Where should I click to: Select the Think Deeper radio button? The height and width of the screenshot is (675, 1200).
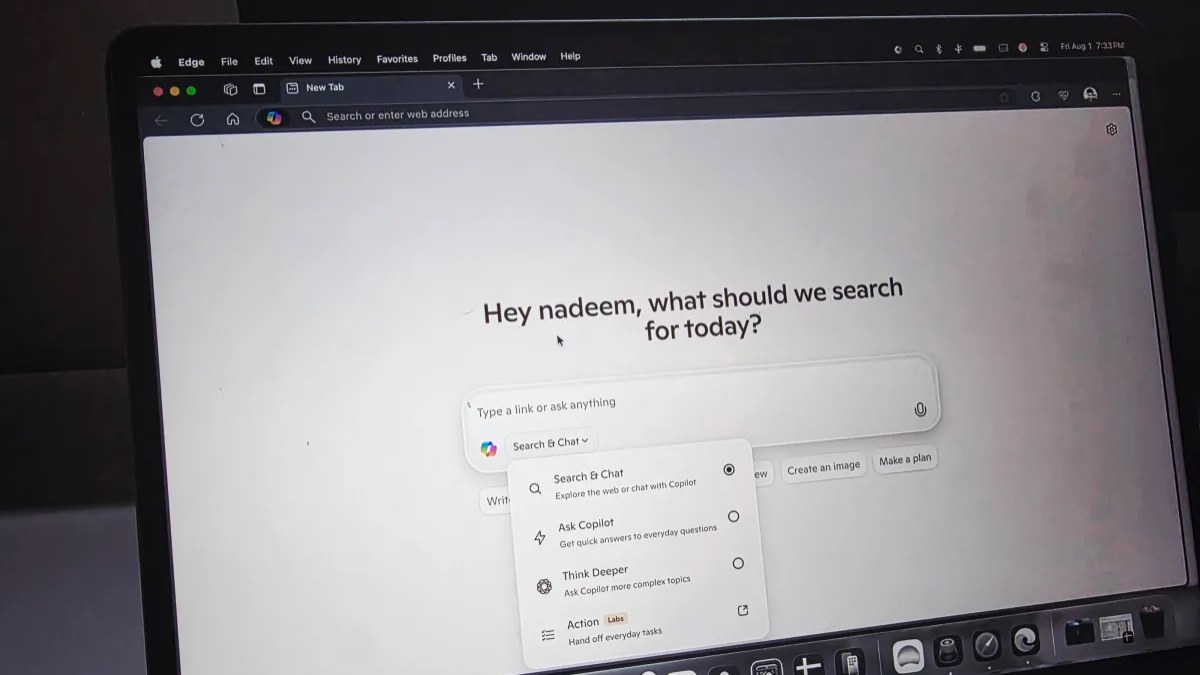737,563
